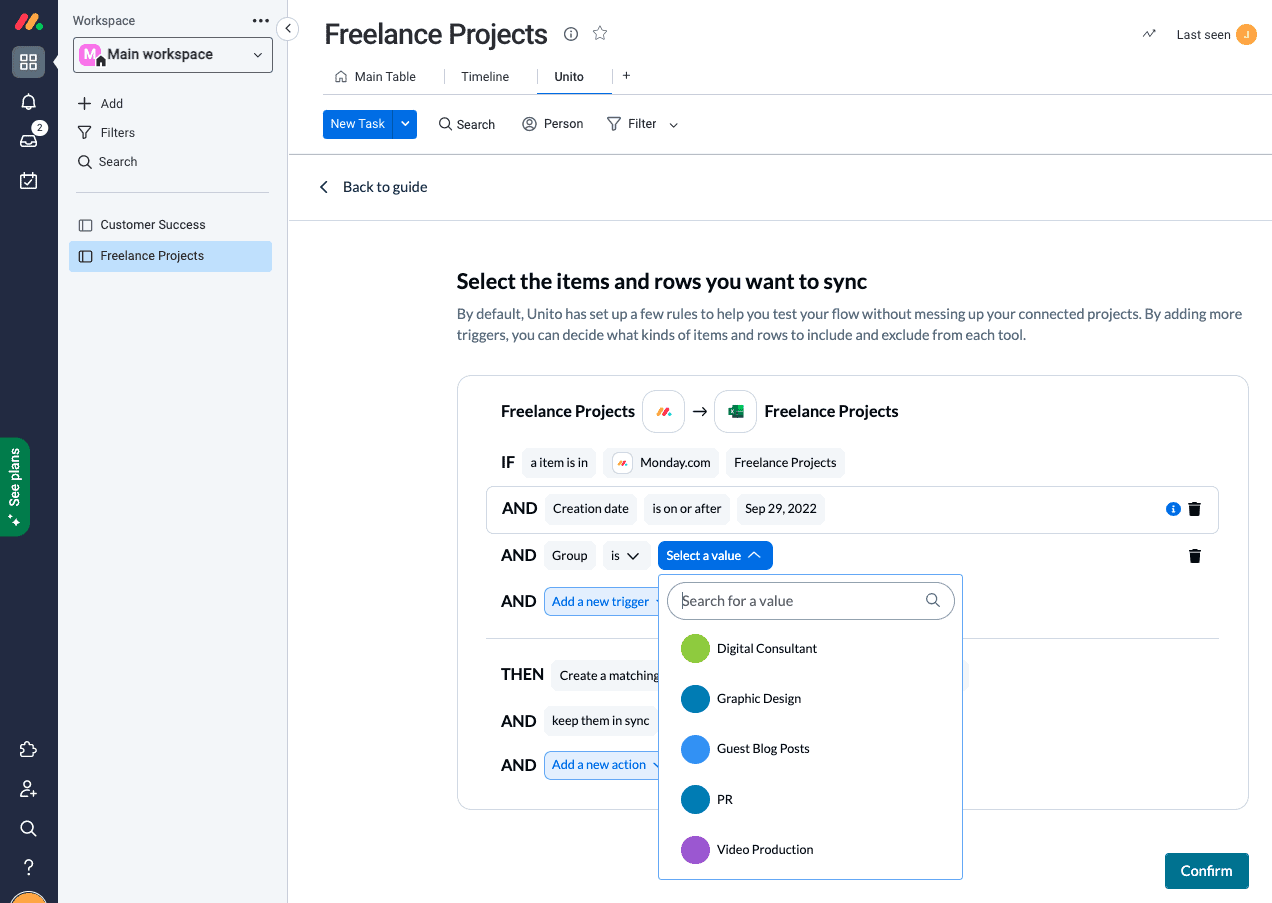This screenshot has width=1272, height=903.
Task: Select Video Production group
Action: (810, 850)
